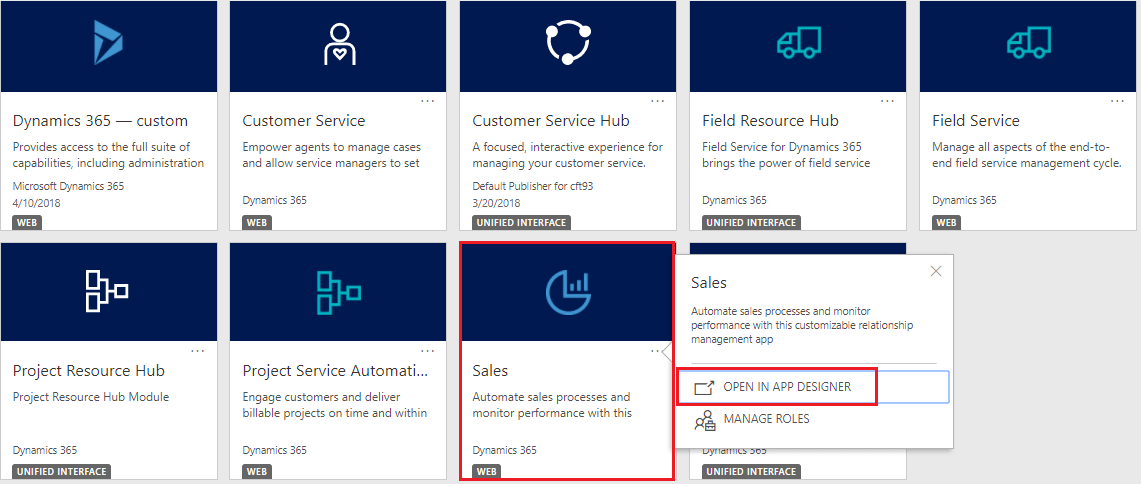Open the ellipsis menu on the Sales tile

657,350
